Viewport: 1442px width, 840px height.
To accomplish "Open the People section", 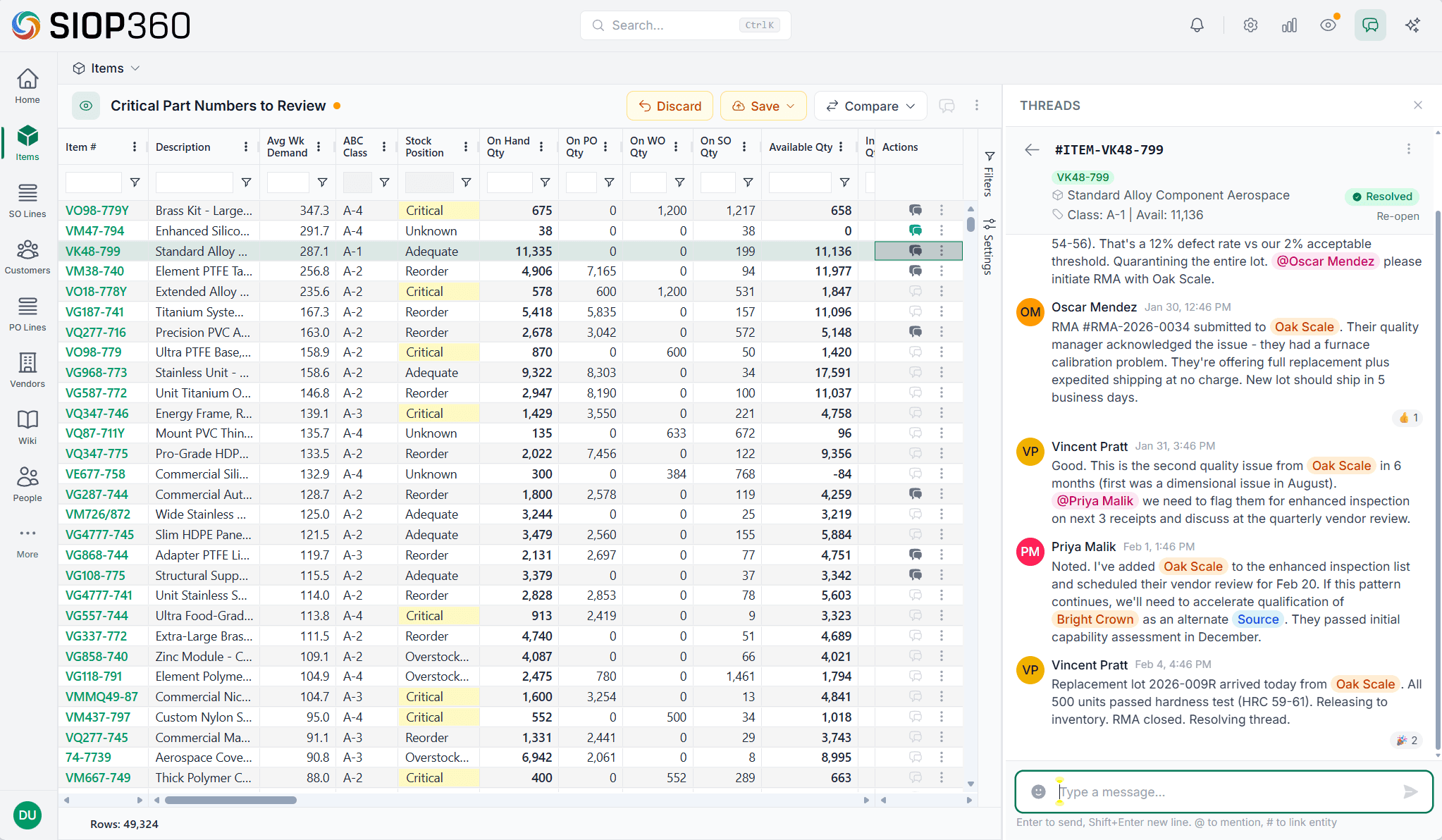I will (x=27, y=483).
